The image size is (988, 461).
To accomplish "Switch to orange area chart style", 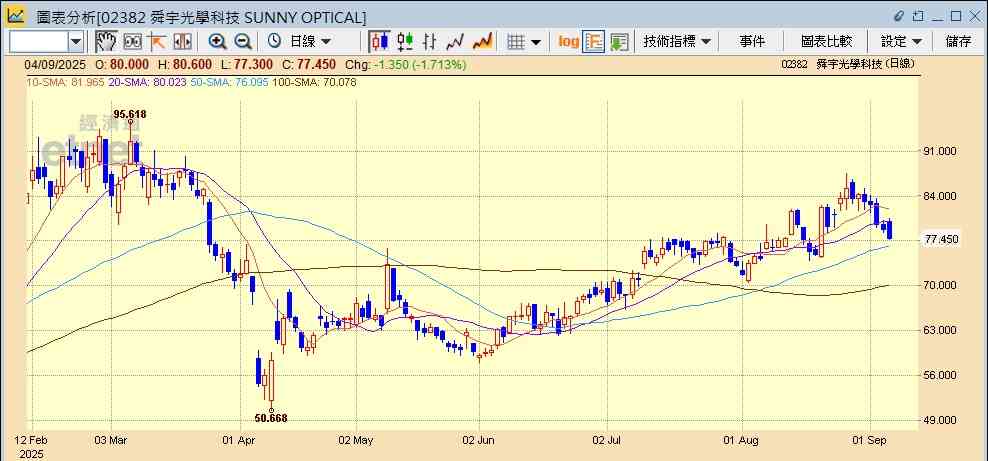I will click(482, 42).
